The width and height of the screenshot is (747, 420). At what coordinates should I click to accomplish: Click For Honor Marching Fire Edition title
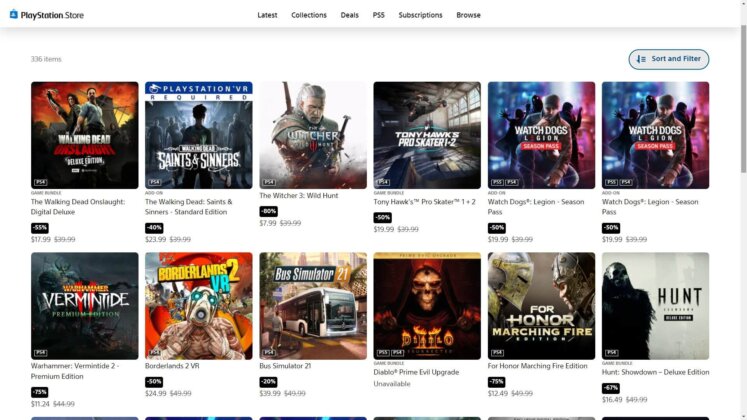[x=537, y=366]
